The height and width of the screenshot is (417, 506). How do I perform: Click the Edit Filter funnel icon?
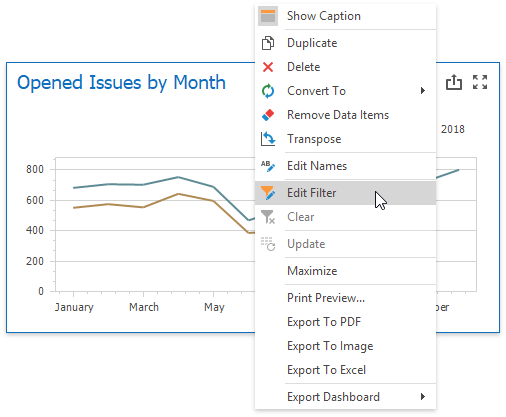coord(268,193)
